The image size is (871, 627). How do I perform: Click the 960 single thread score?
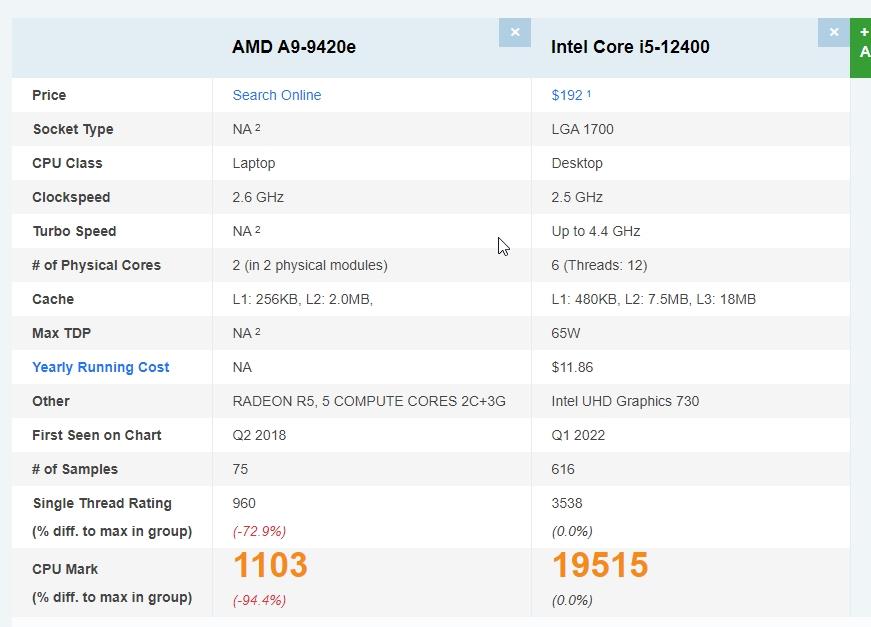[244, 503]
